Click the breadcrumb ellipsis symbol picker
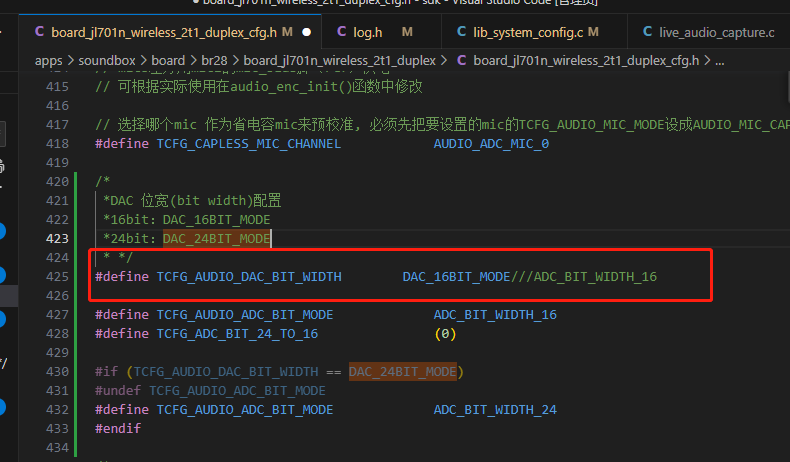 click(720, 61)
